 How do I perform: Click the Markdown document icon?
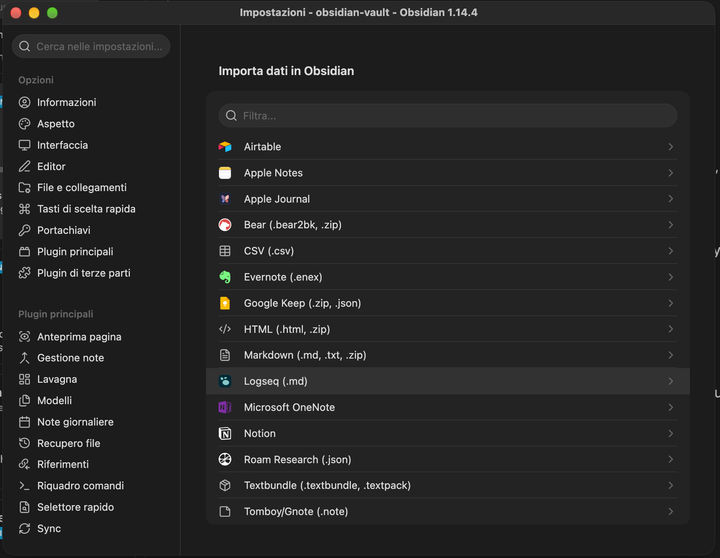click(x=225, y=355)
